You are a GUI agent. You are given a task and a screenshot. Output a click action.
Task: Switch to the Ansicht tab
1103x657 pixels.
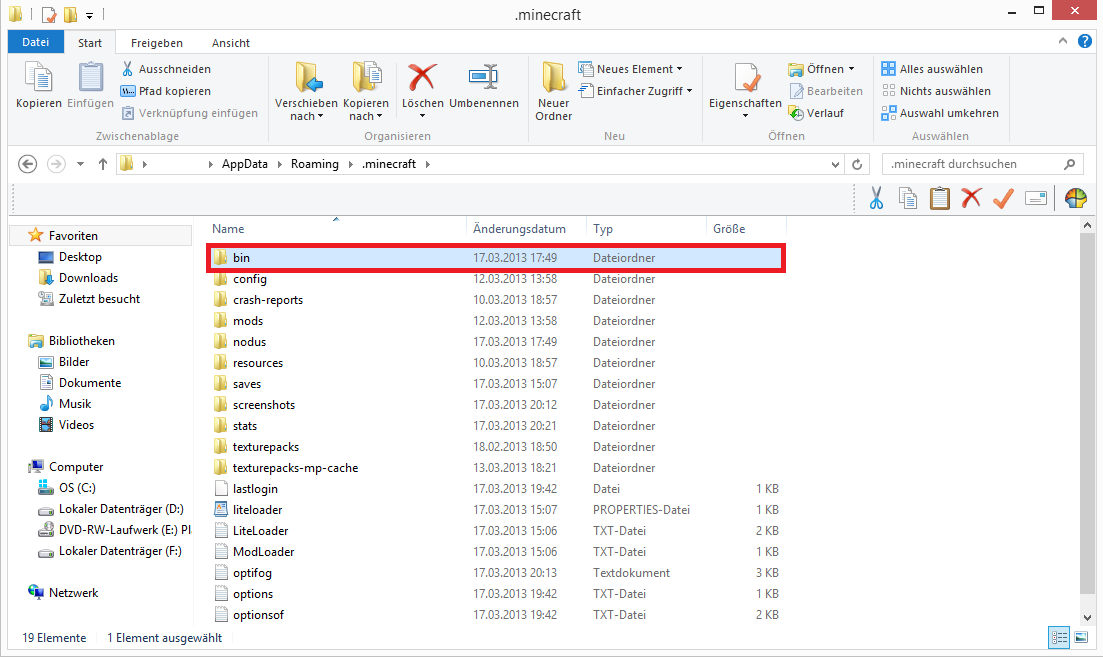(x=231, y=43)
